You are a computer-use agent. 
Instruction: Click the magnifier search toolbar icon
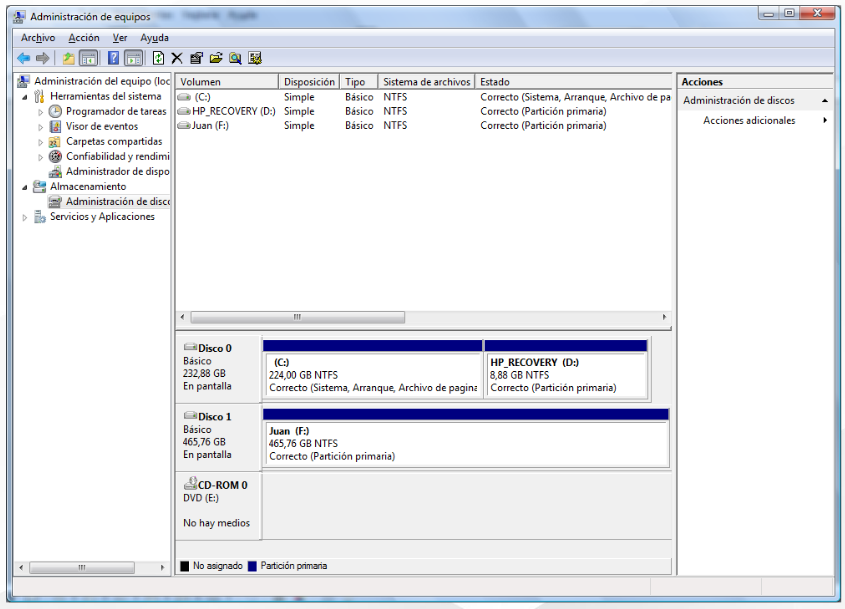(235, 58)
